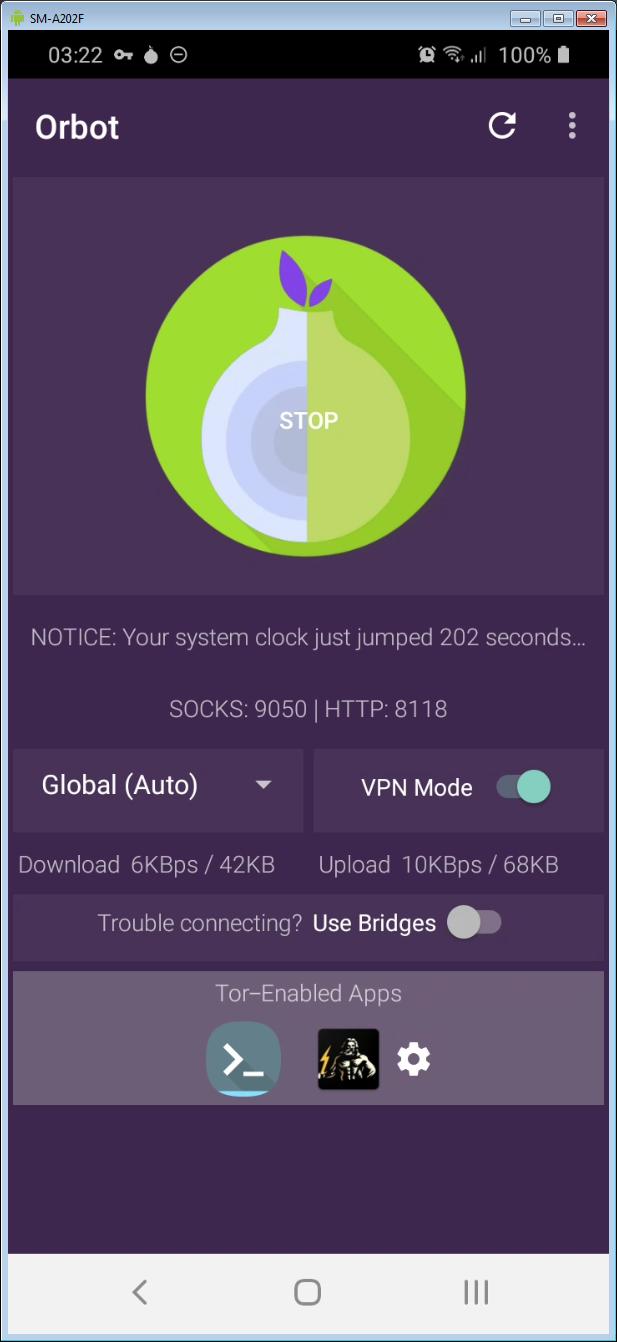Image resolution: width=617 pixels, height=1342 pixels.
Task: Open the country selector arrow
Action: point(263,787)
